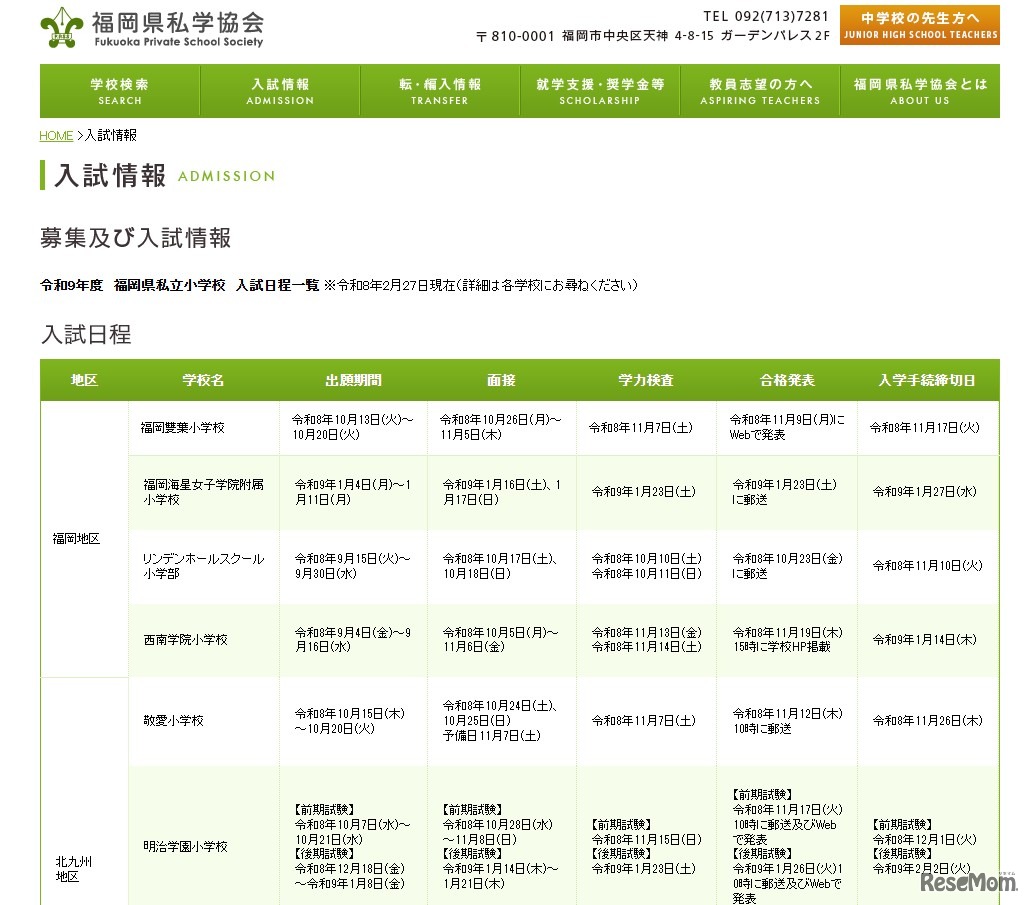Click the 入試日程 section heading
1031x905 pixels.
[86, 334]
